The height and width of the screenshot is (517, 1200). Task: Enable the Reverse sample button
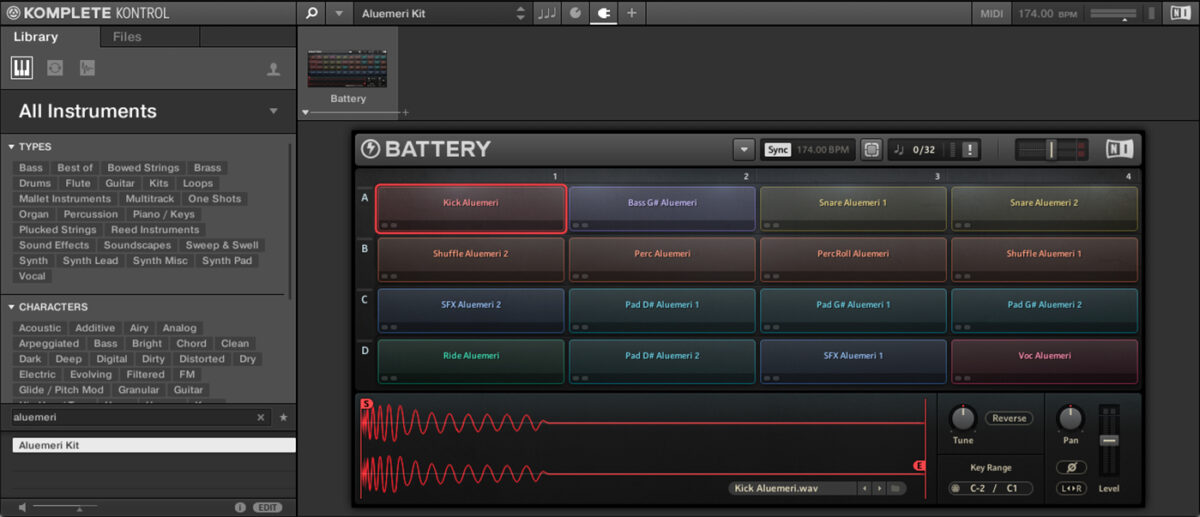pyautogui.click(x=1009, y=418)
